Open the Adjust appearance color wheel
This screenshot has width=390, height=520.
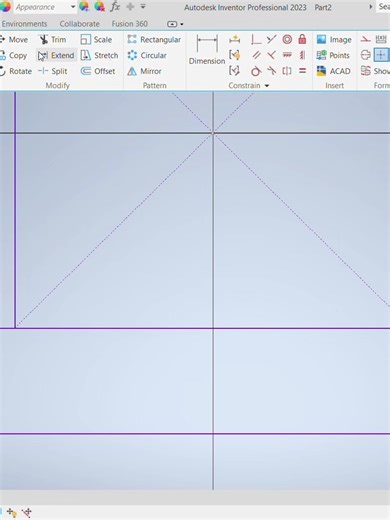[84, 6]
